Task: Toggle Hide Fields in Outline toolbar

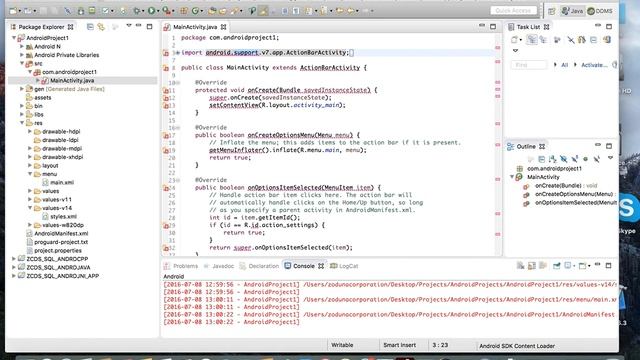Action: click(x=564, y=159)
